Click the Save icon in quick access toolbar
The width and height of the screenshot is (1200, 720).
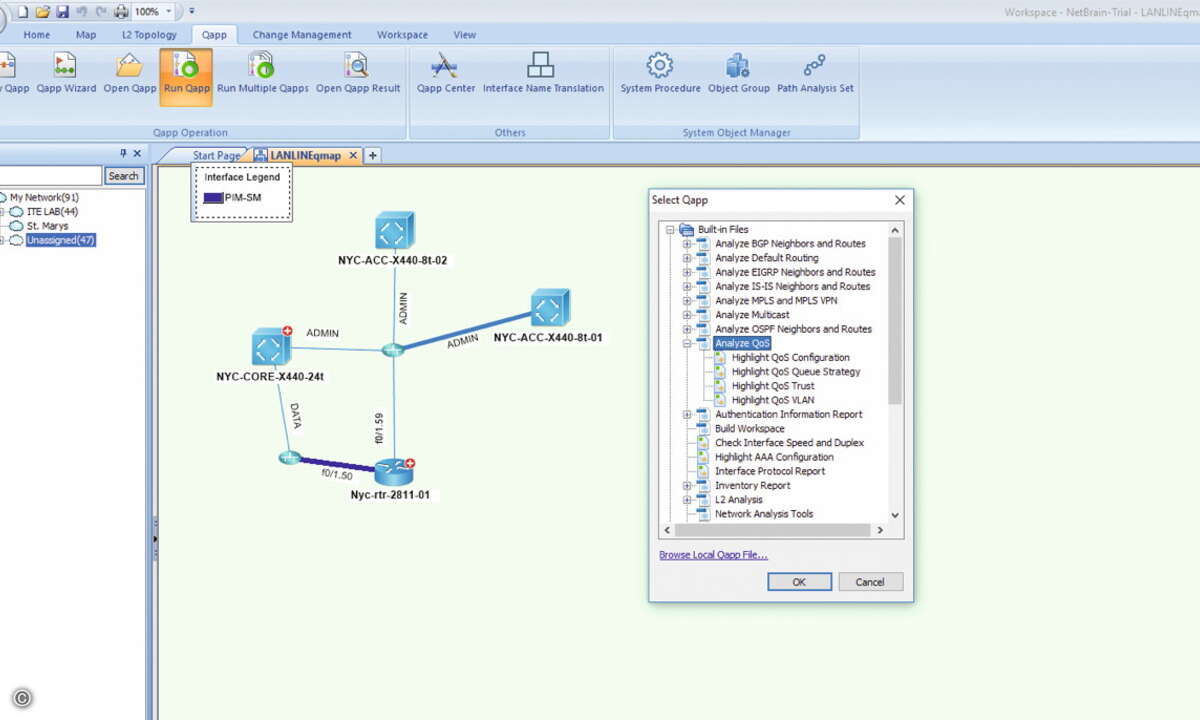pos(62,11)
